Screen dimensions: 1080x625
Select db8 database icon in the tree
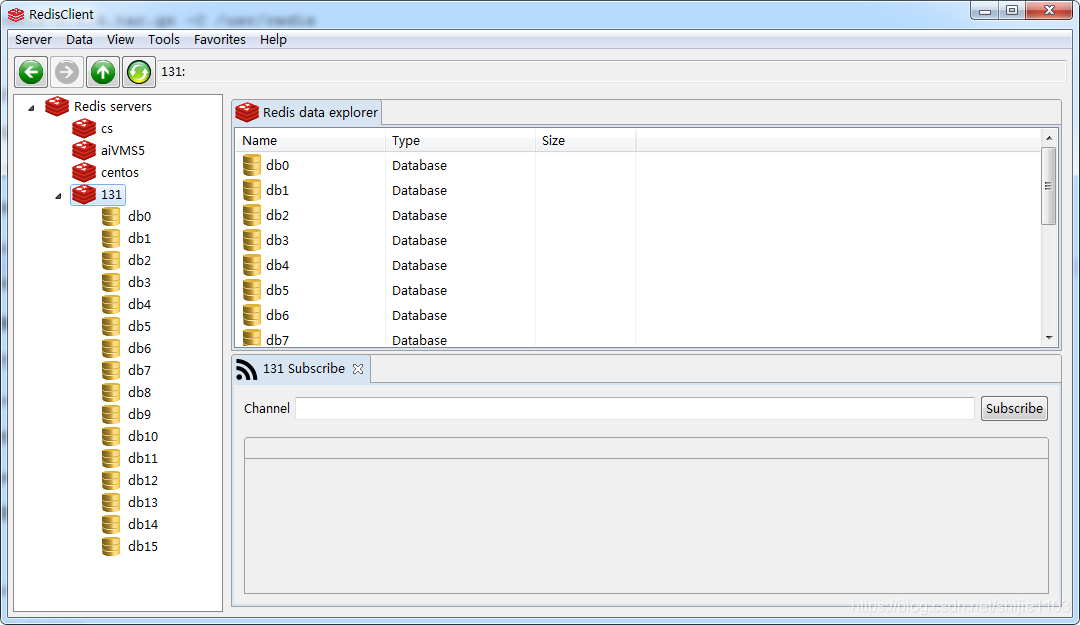pyautogui.click(x=111, y=393)
